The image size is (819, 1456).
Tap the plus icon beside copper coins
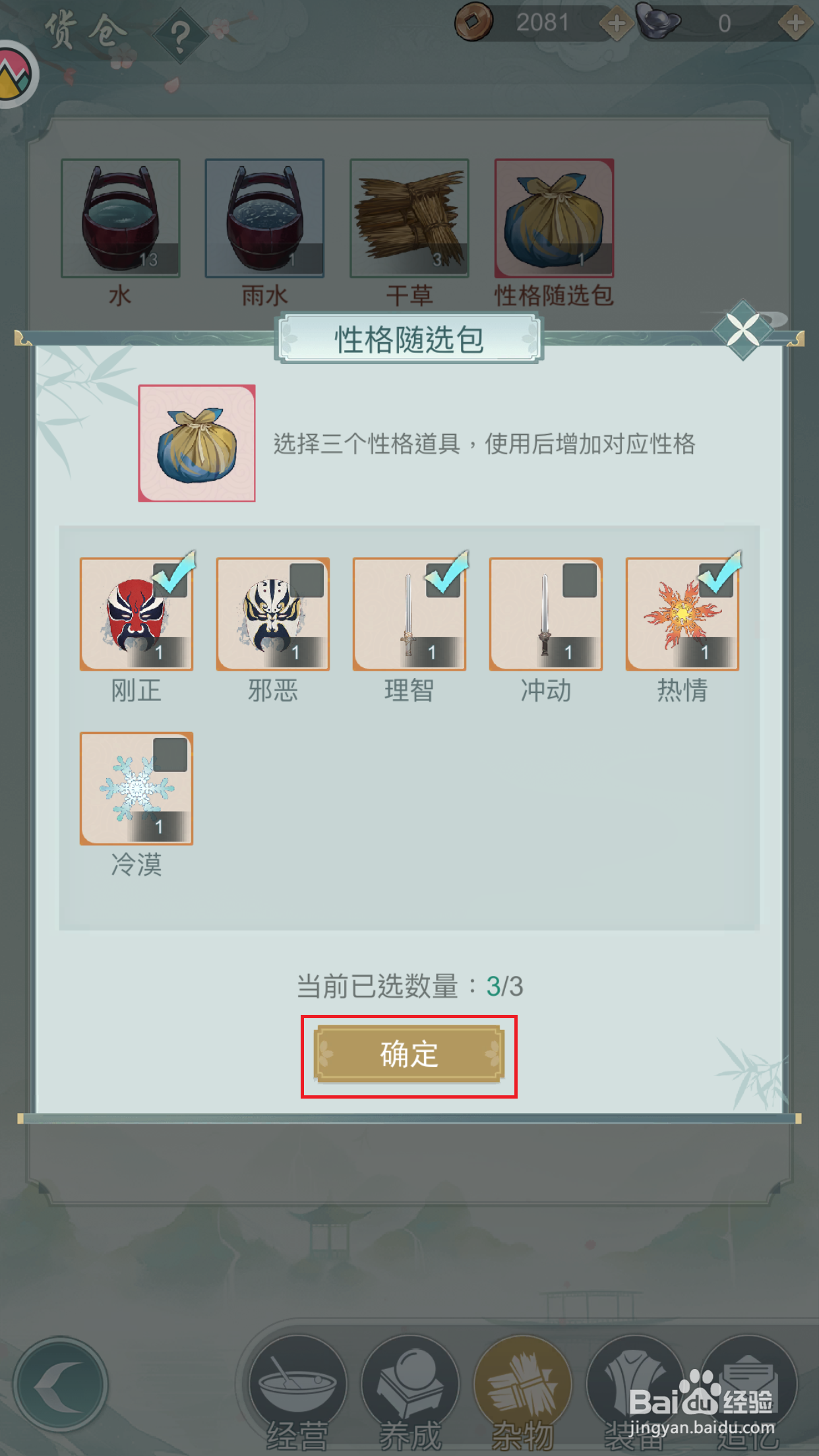(x=617, y=24)
